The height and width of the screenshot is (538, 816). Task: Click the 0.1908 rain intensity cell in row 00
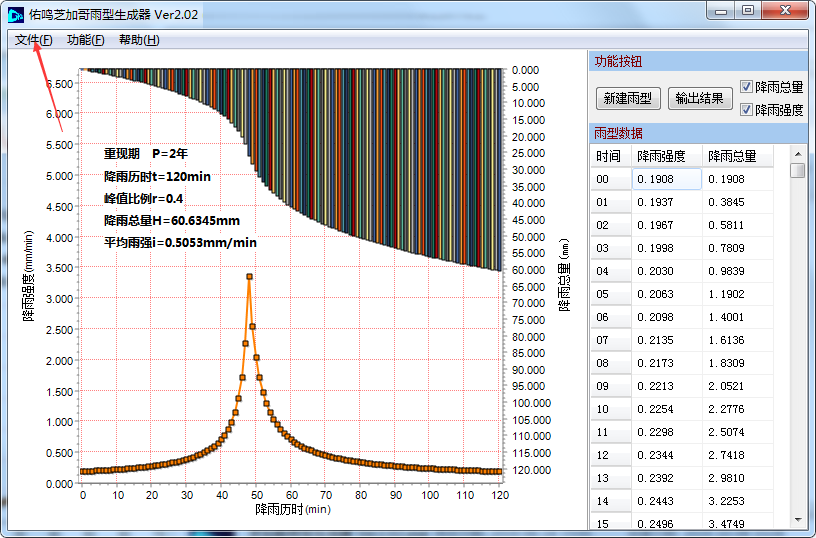click(665, 179)
